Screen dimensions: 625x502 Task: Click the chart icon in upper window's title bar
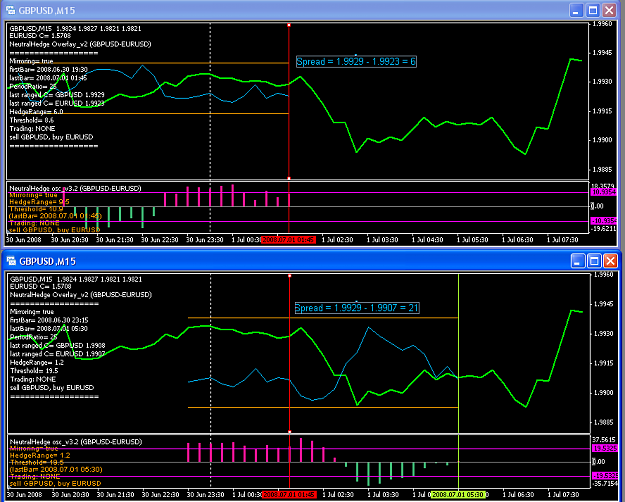point(10,10)
